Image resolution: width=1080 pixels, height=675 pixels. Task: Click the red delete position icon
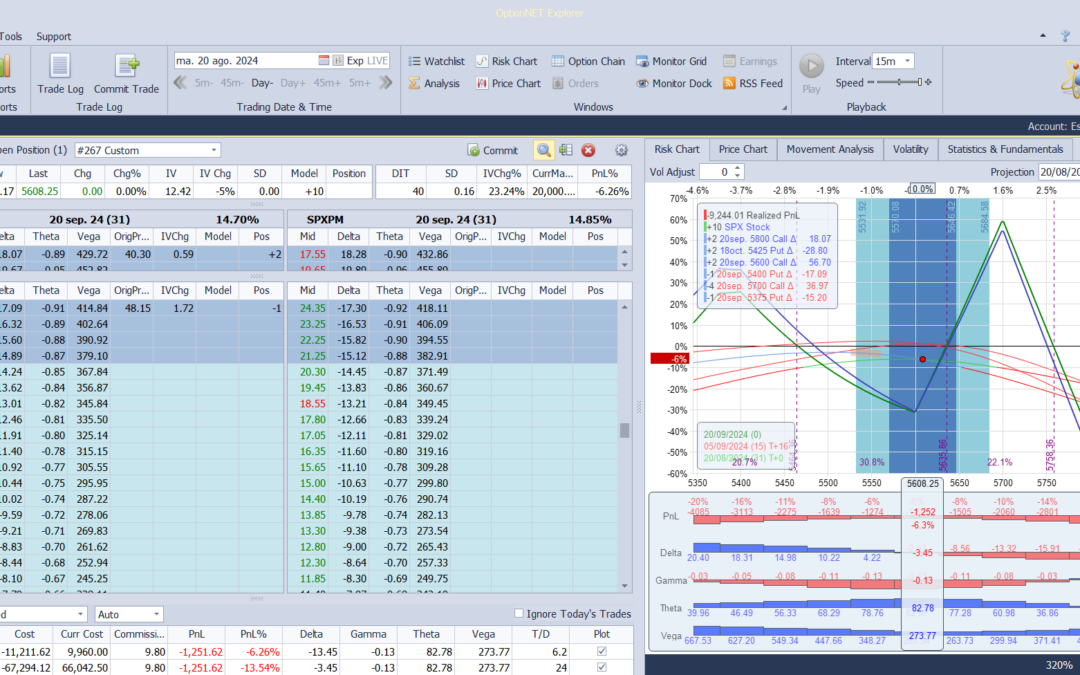(x=589, y=150)
